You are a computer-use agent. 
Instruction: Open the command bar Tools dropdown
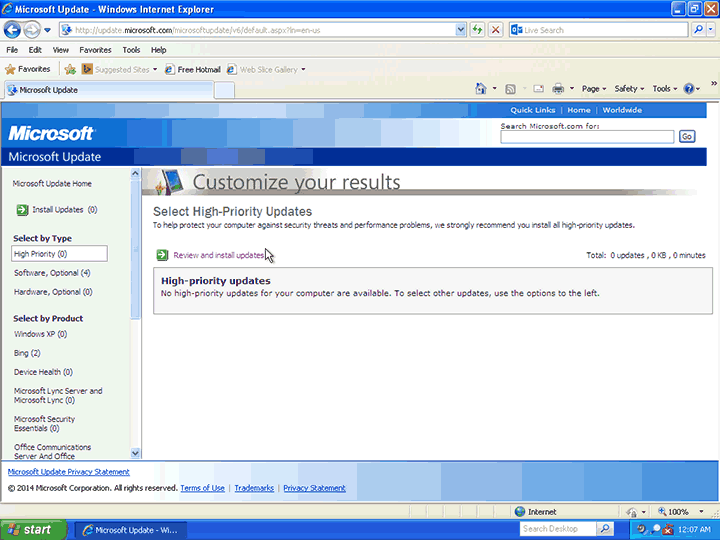(664, 89)
